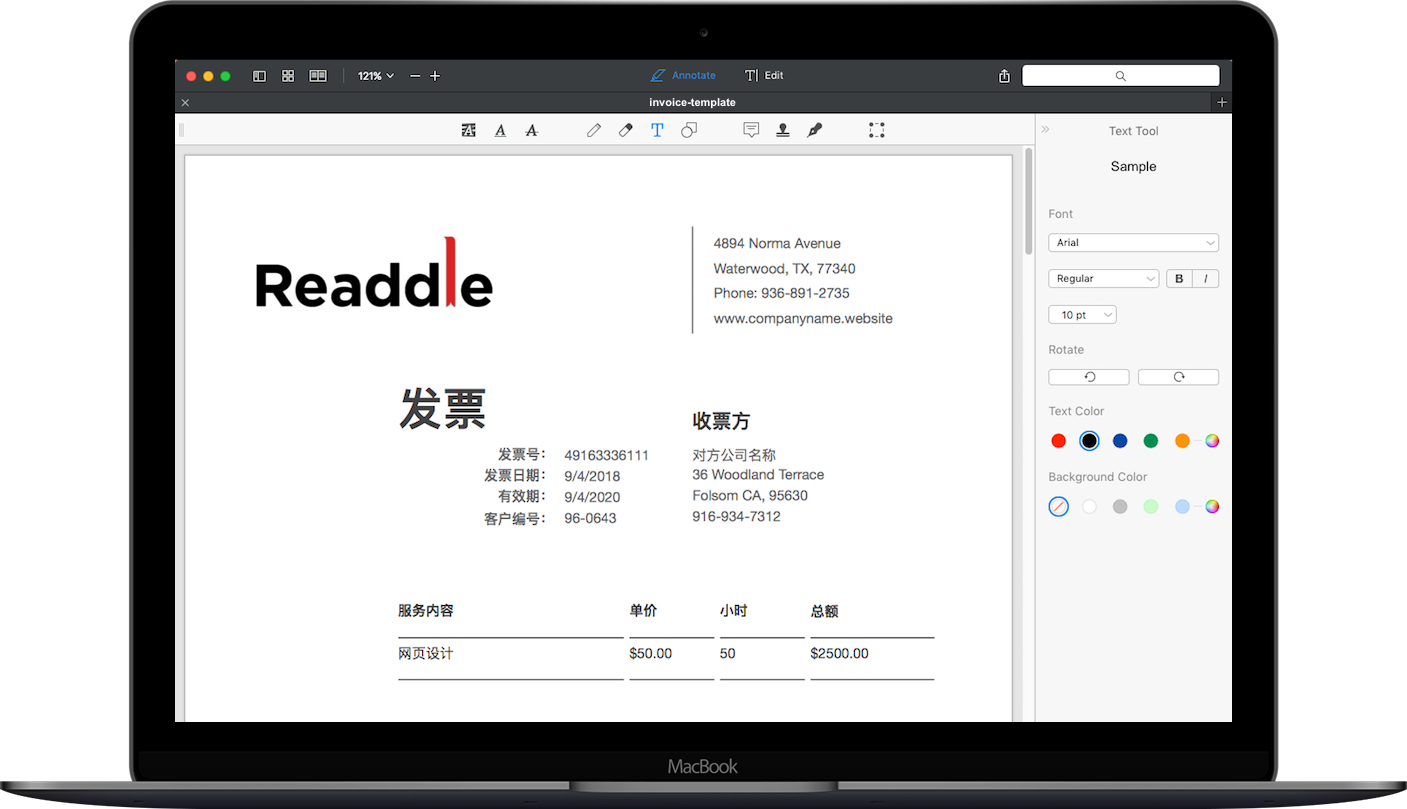This screenshot has width=1407, height=809.
Task: Choose light green background color
Action: click(1151, 507)
